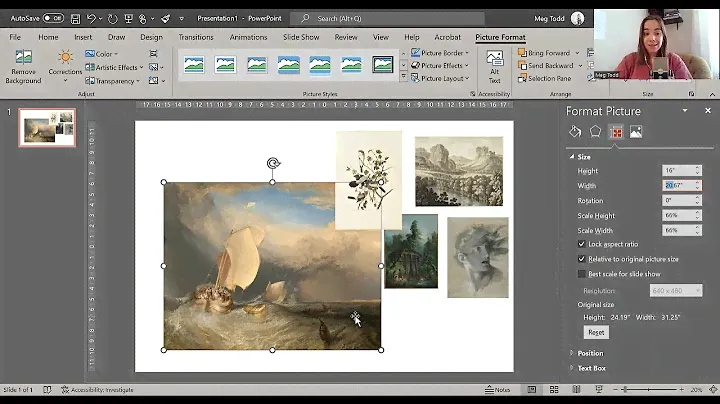Uncheck Relative to original picture size
720x404 pixels.
click(x=582, y=259)
